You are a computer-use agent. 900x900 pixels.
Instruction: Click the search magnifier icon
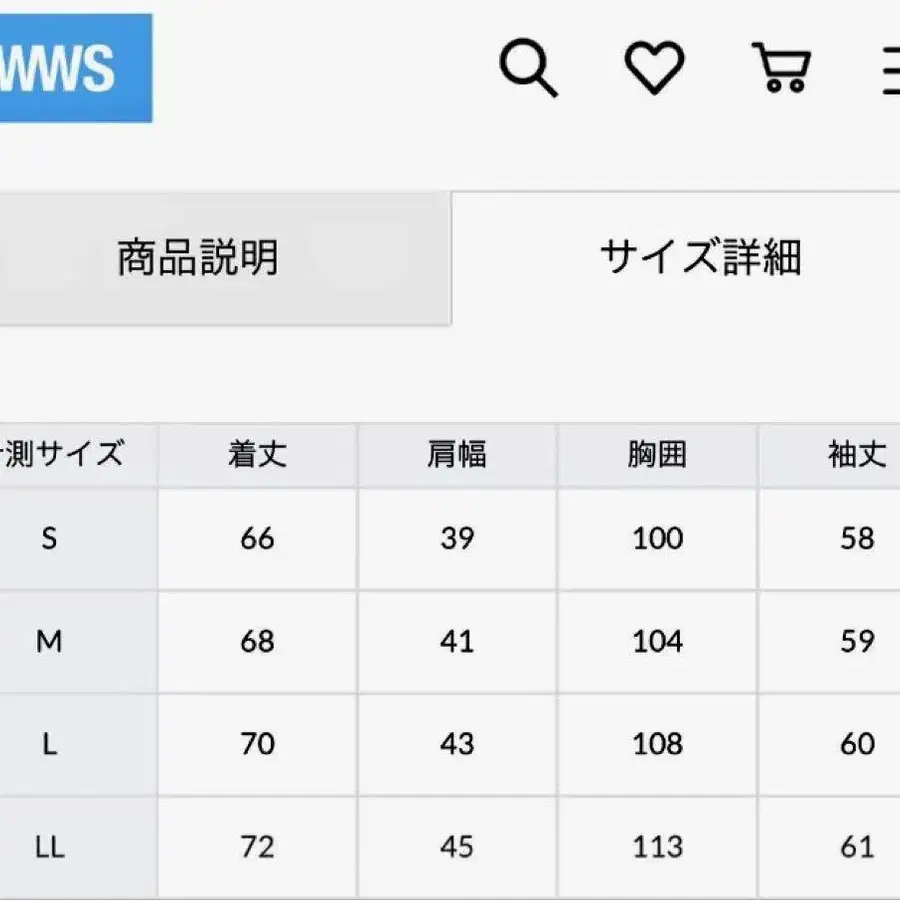[x=527, y=70]
